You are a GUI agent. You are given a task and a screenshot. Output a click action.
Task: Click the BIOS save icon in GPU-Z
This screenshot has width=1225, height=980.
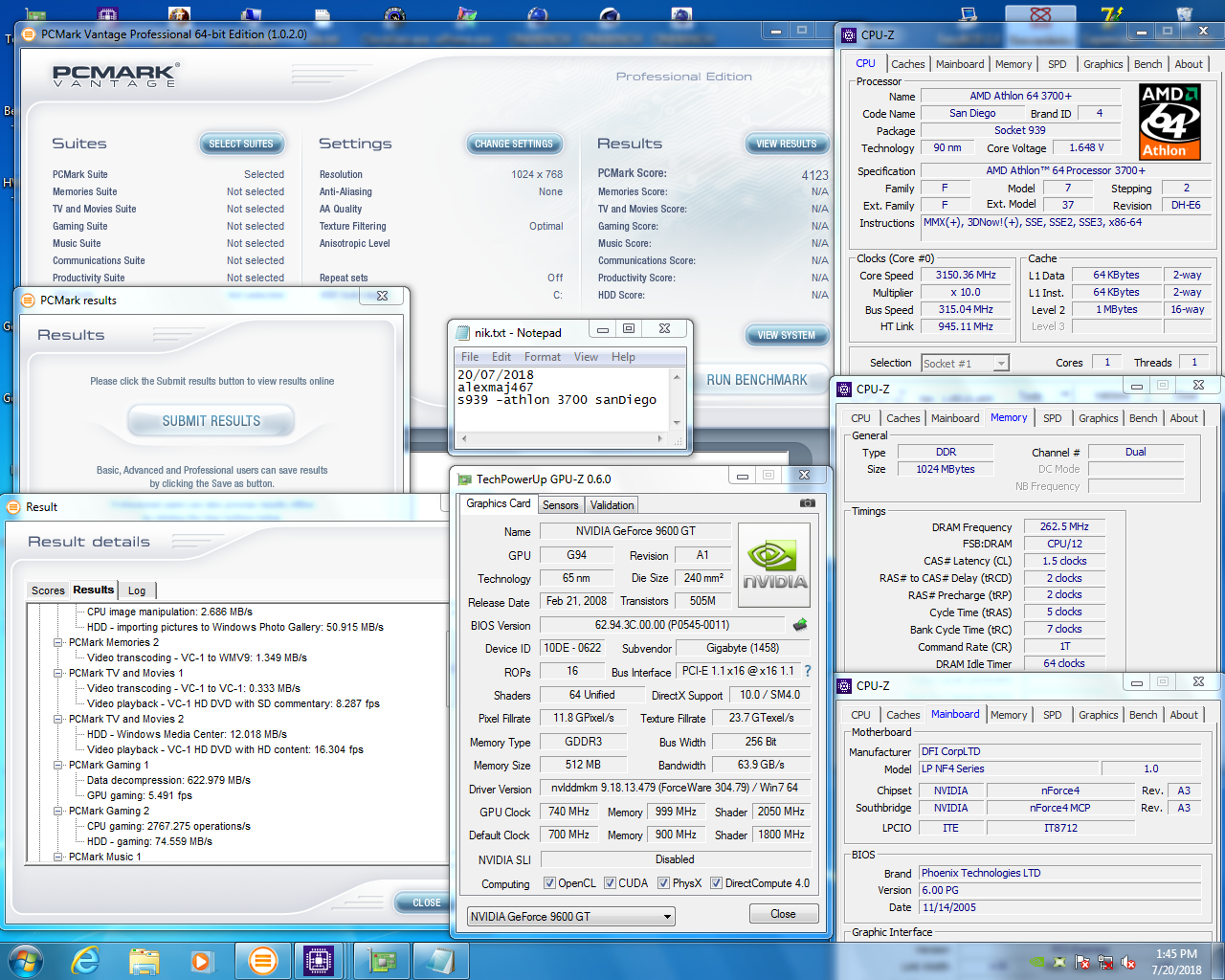(800, 625)
